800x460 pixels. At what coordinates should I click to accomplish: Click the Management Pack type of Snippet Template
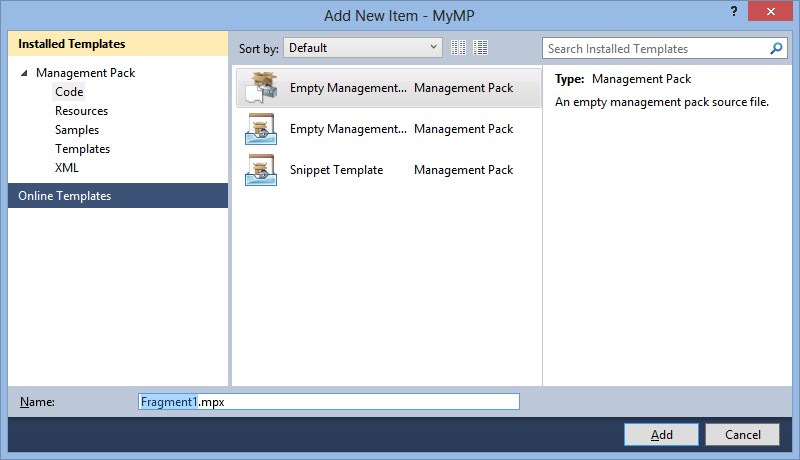point(463,170)
